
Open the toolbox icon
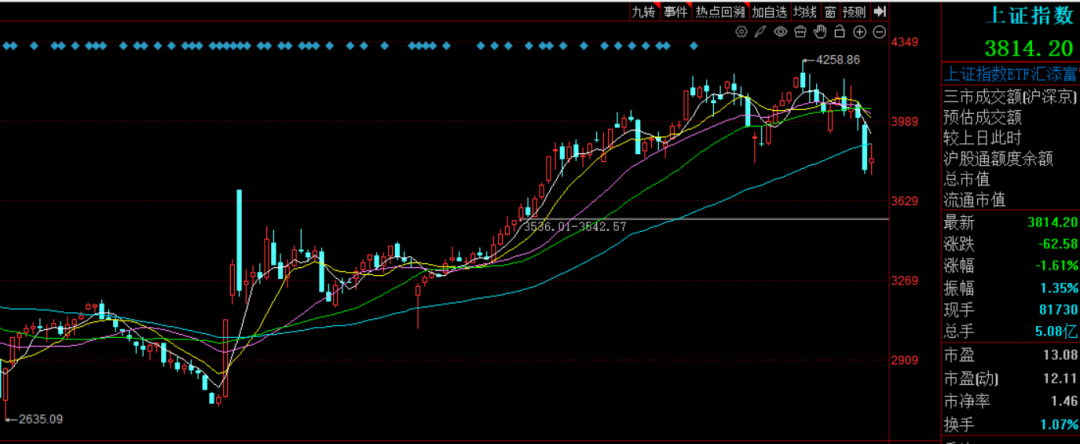800,32
